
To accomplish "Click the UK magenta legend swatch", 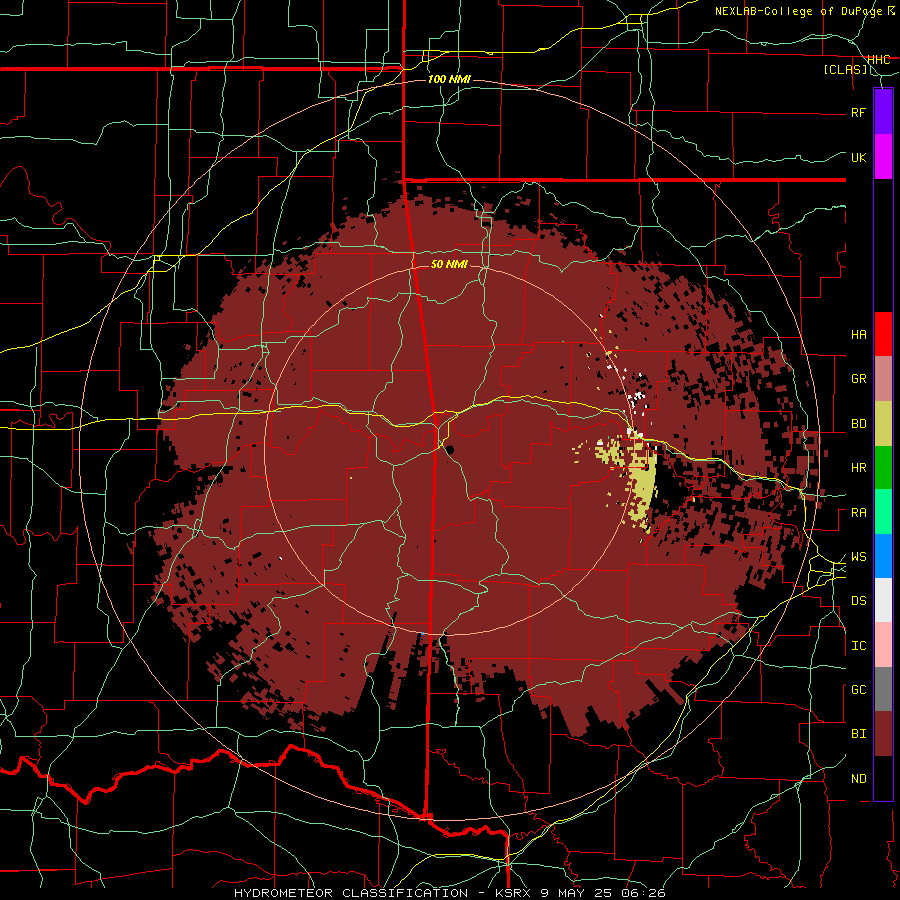I will coord(883,157).
